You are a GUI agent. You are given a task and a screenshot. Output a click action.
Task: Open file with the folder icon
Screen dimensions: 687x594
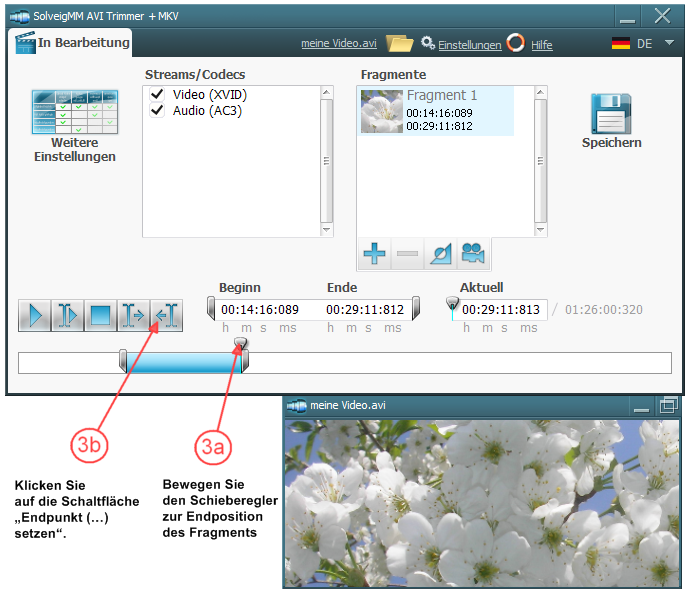click(399, 43)
